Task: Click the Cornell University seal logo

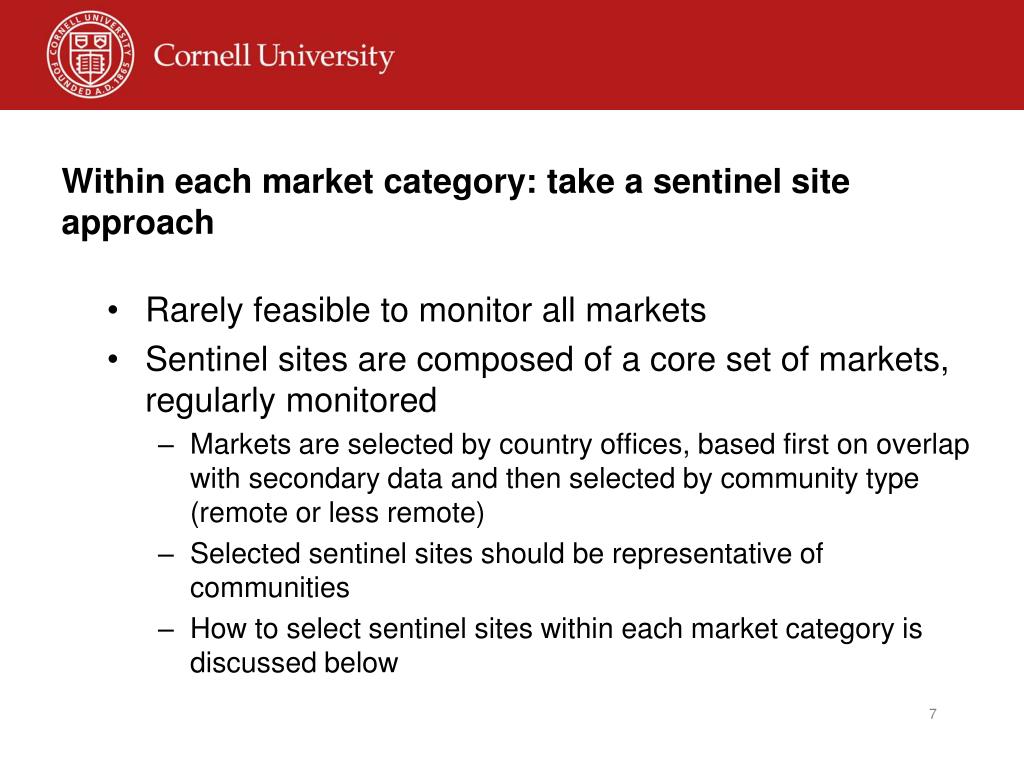Action: coord(91,54)
